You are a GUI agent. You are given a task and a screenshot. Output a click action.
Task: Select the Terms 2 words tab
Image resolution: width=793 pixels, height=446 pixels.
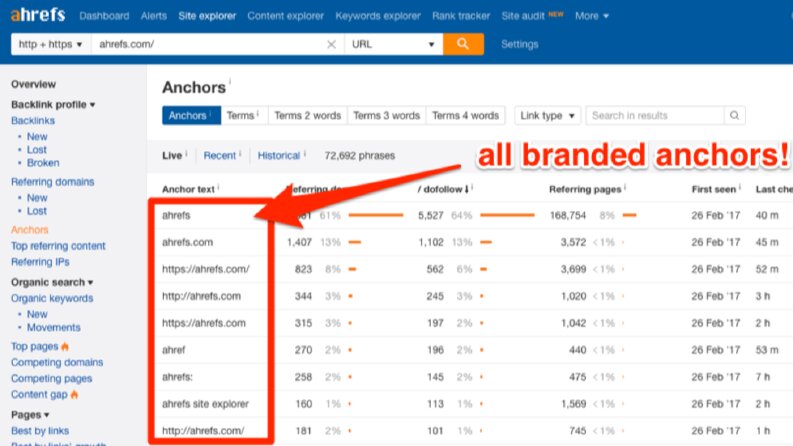[x=307, y=115]
